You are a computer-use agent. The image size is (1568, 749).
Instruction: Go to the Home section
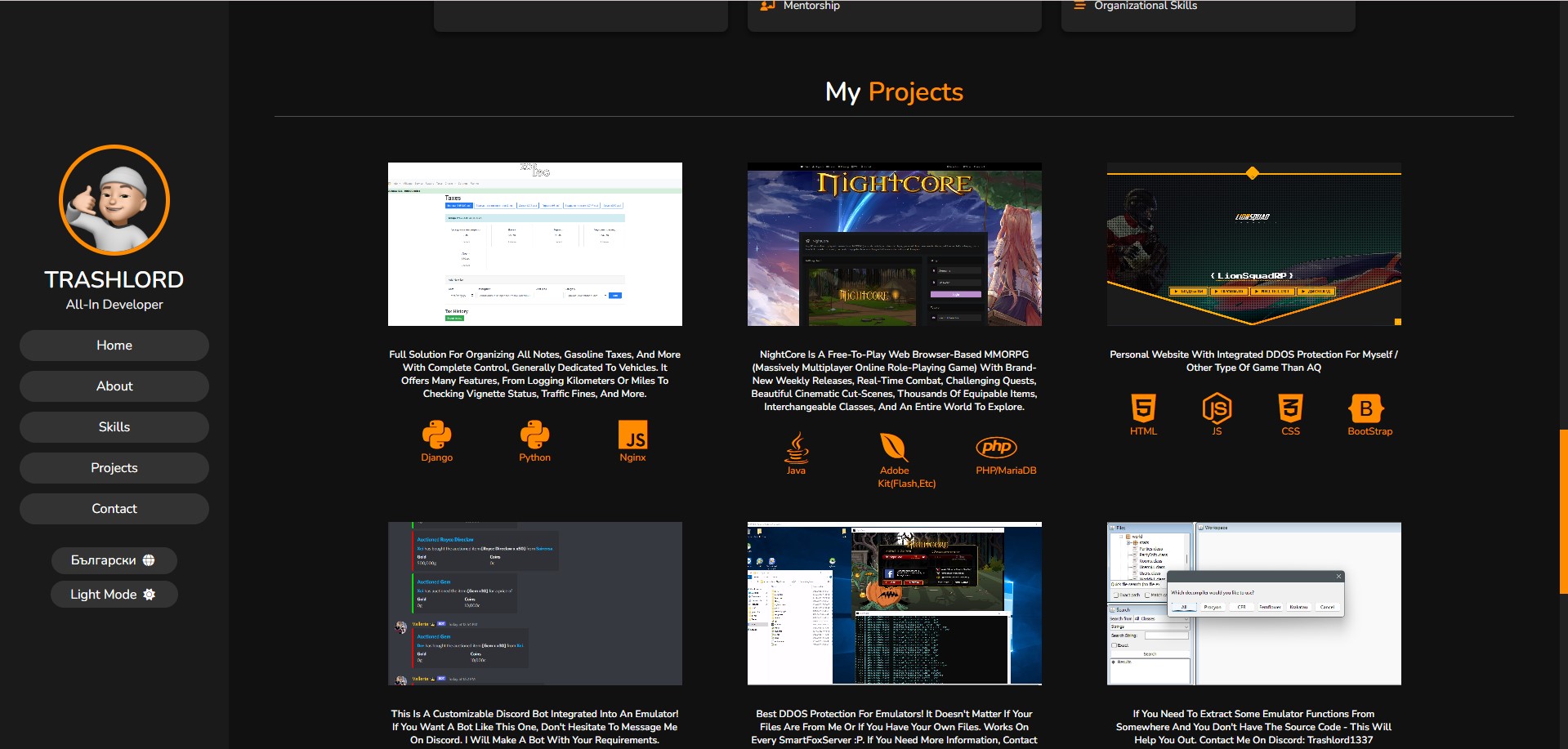click(114, 346)
